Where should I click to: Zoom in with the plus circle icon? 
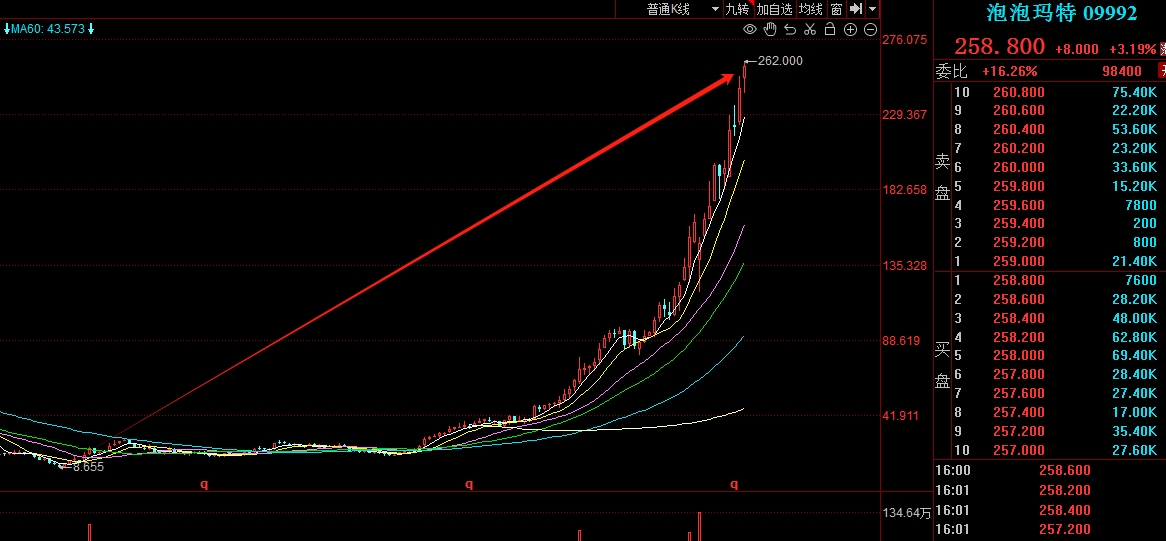(850, 29)
